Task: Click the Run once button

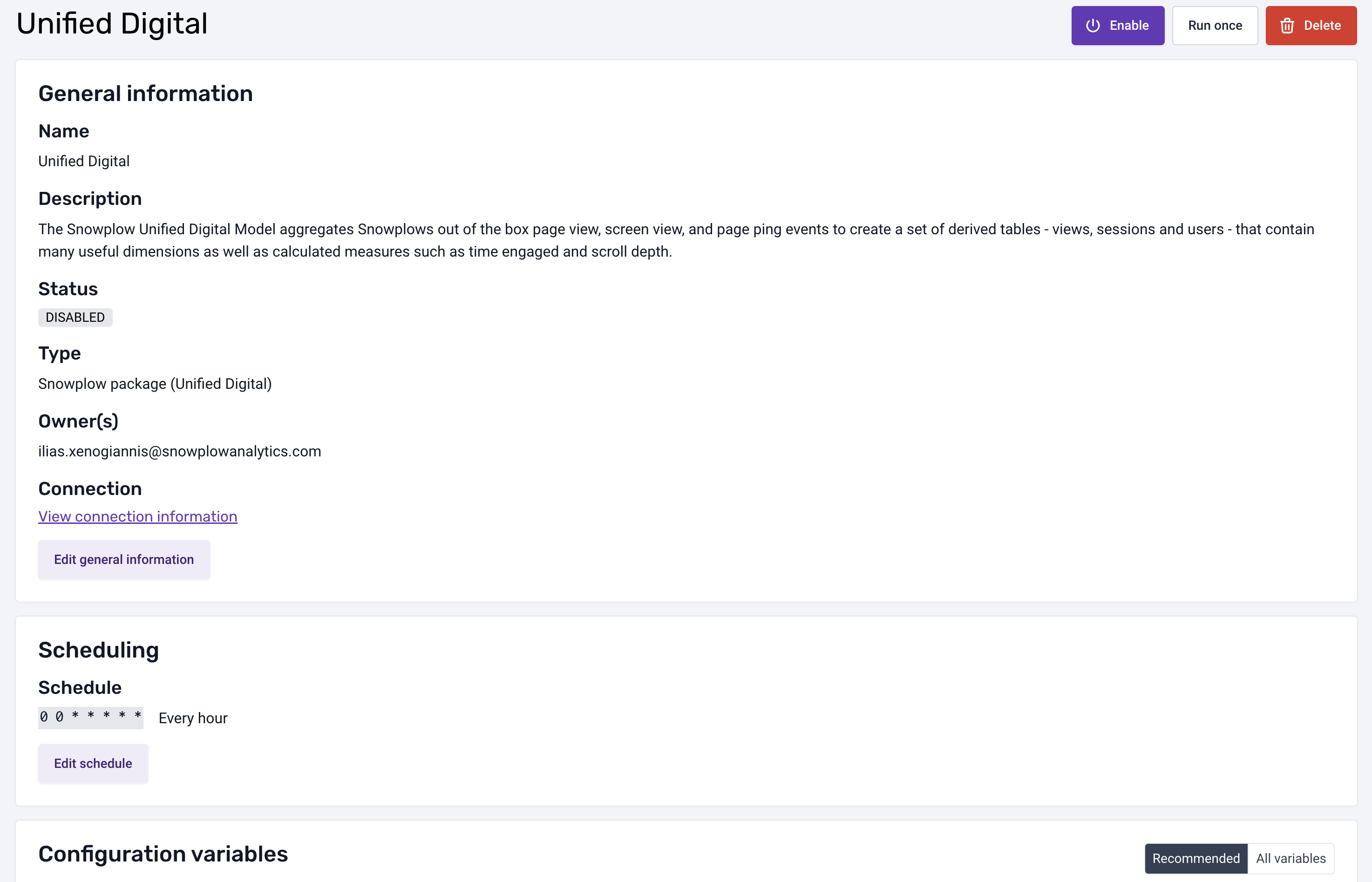Action: 1215,26
